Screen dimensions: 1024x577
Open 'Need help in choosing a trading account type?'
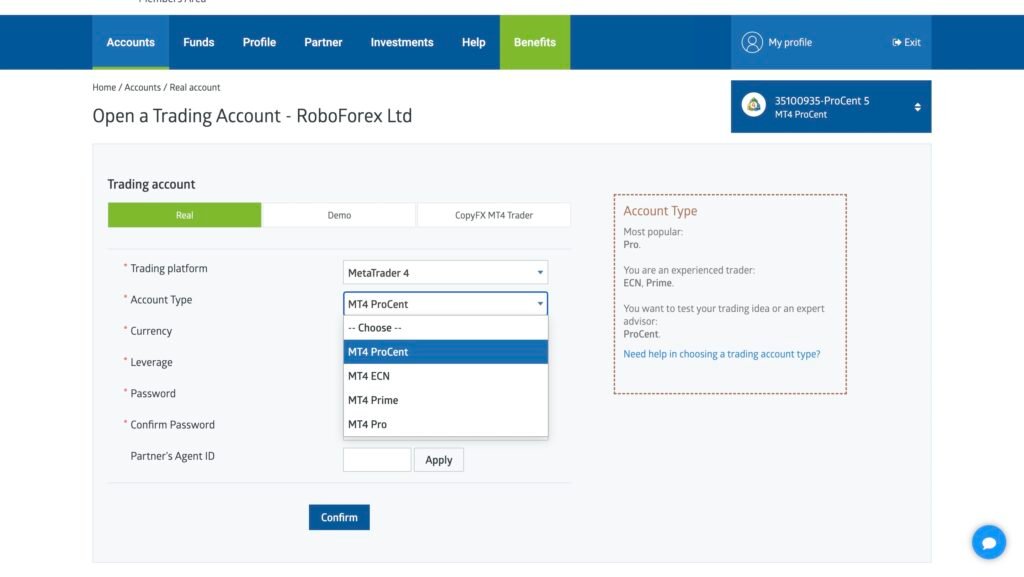point(722,354)
